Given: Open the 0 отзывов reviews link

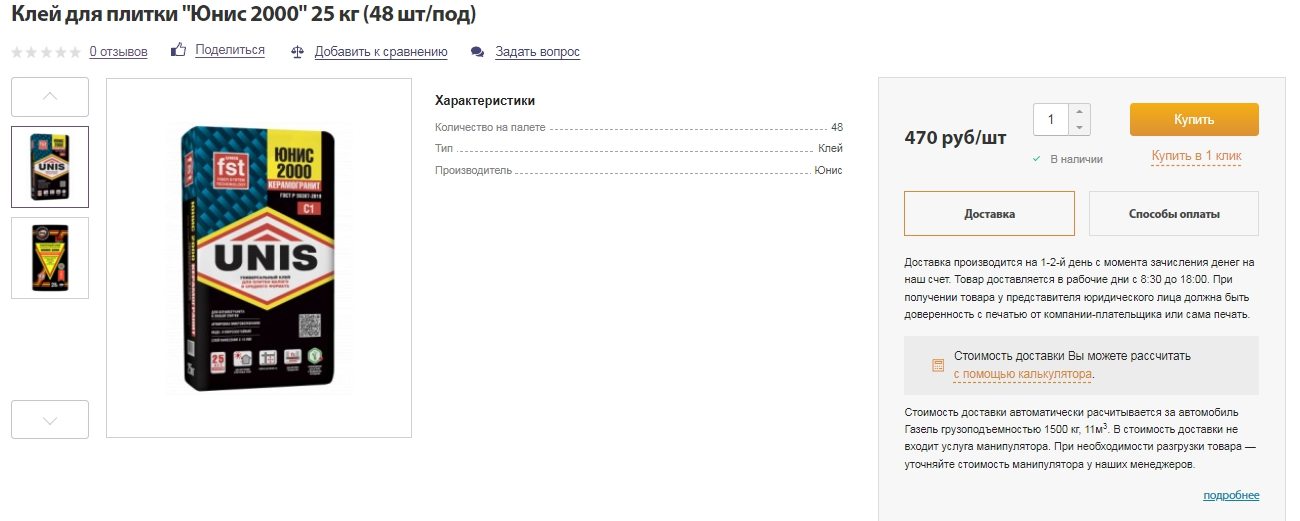Looking at the screenshot, I should coord(118,51).
